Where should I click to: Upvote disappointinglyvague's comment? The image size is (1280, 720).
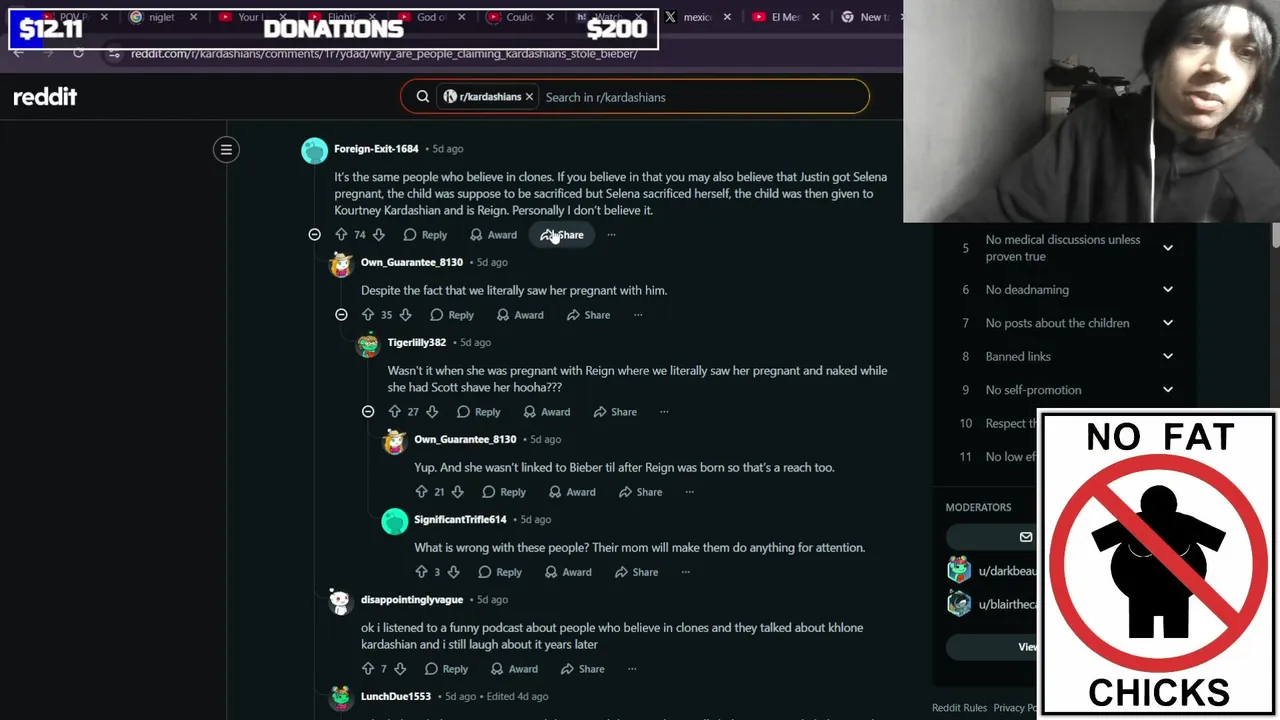click(368, 669)
